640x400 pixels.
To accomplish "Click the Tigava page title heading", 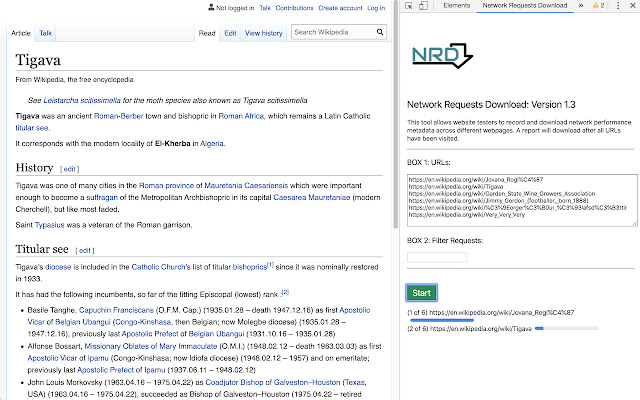I will (x=38, y=60).
